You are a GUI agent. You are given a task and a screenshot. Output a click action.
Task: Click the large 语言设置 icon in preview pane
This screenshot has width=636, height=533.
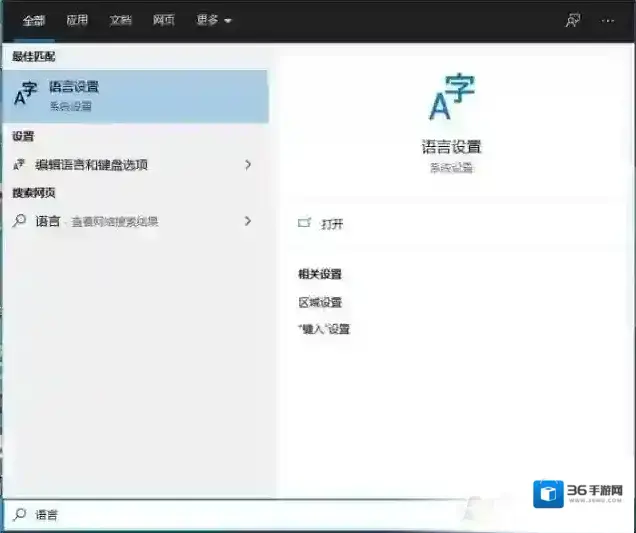[x=451, y=97]
